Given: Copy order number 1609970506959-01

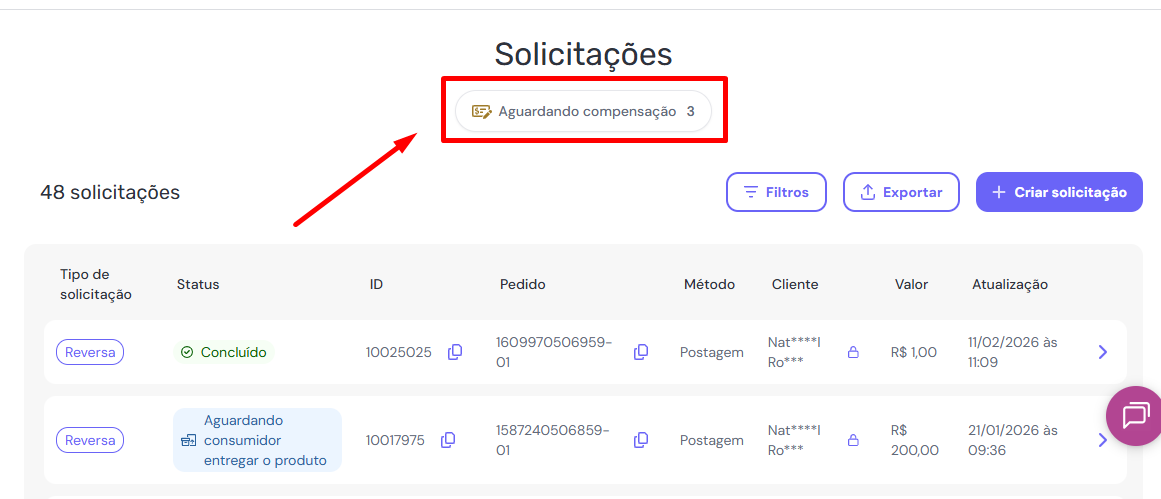Looking at the screenshot, I should tap(641, 352).
